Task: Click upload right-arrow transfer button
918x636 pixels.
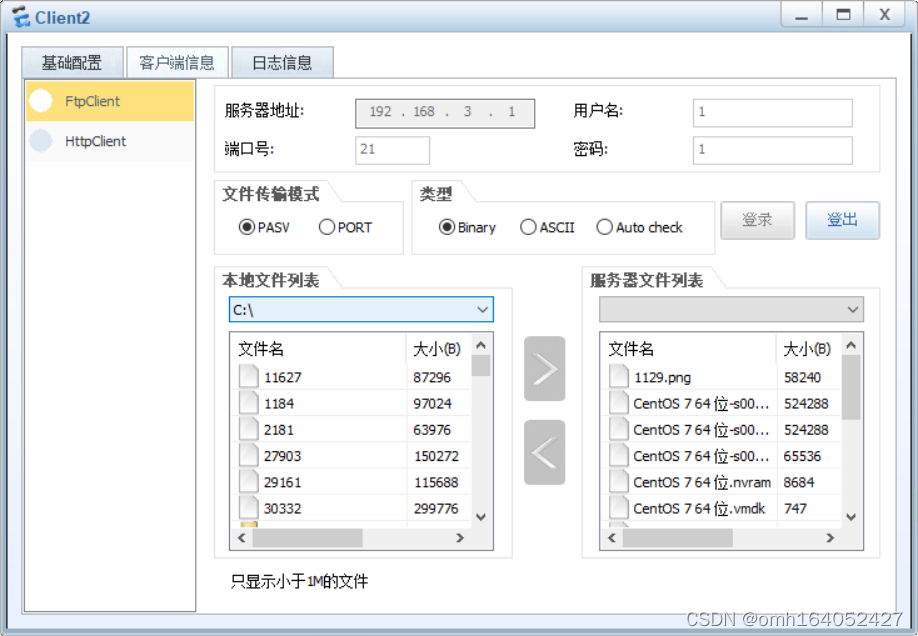Action: (x=544, y=369)
